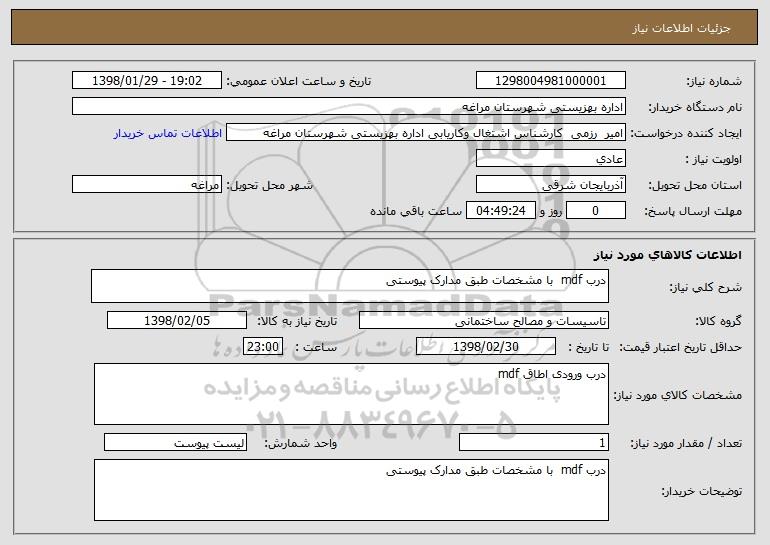
Task: Click the text ساعت باقی مانده
Action: [x=416, y=211]
